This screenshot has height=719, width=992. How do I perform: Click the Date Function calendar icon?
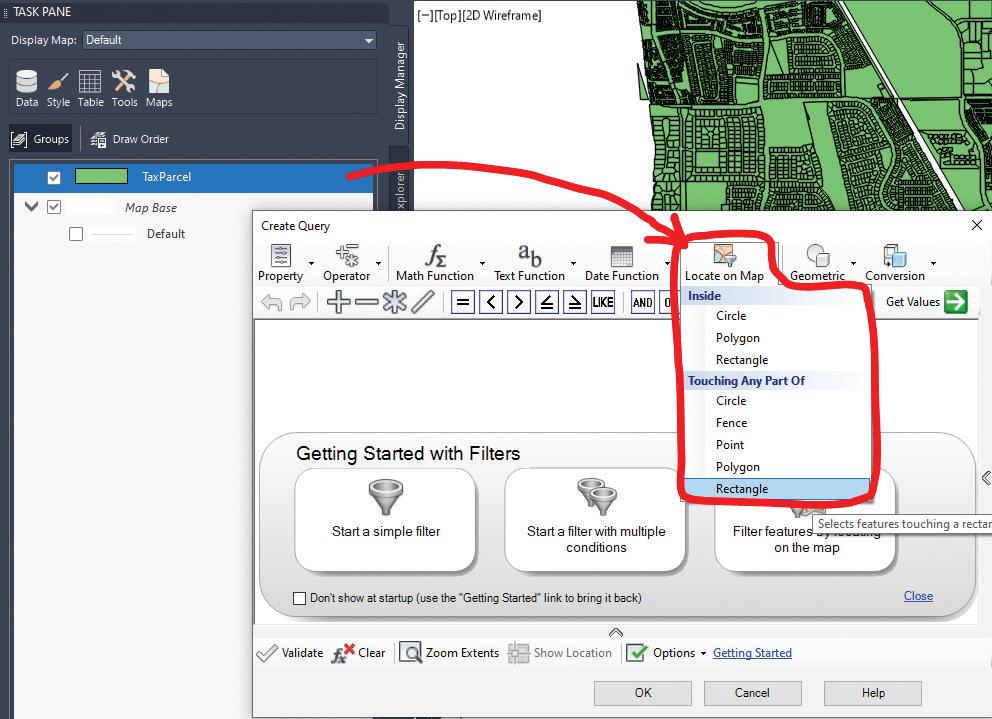click(621, 256)
